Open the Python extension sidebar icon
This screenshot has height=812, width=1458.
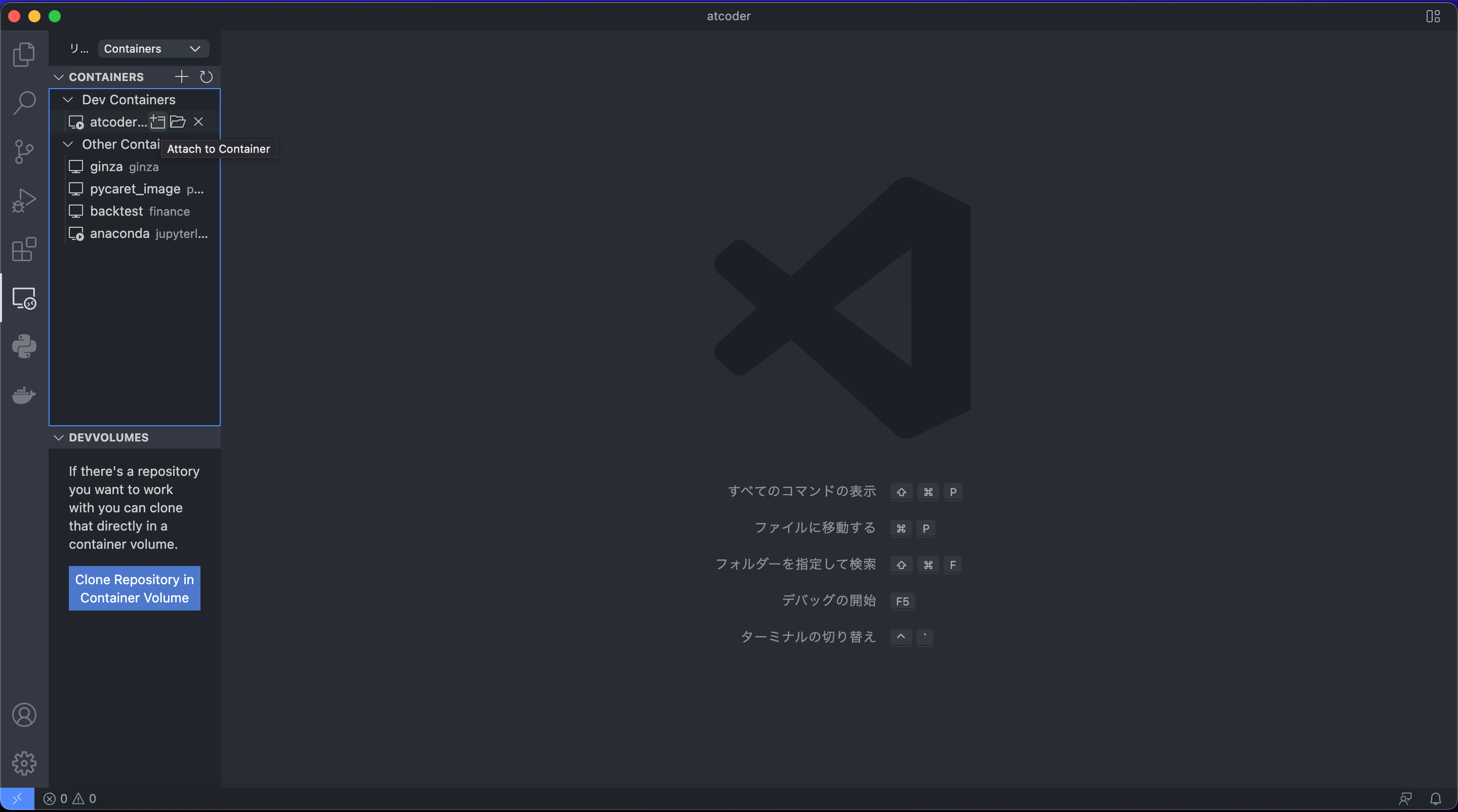24,346
